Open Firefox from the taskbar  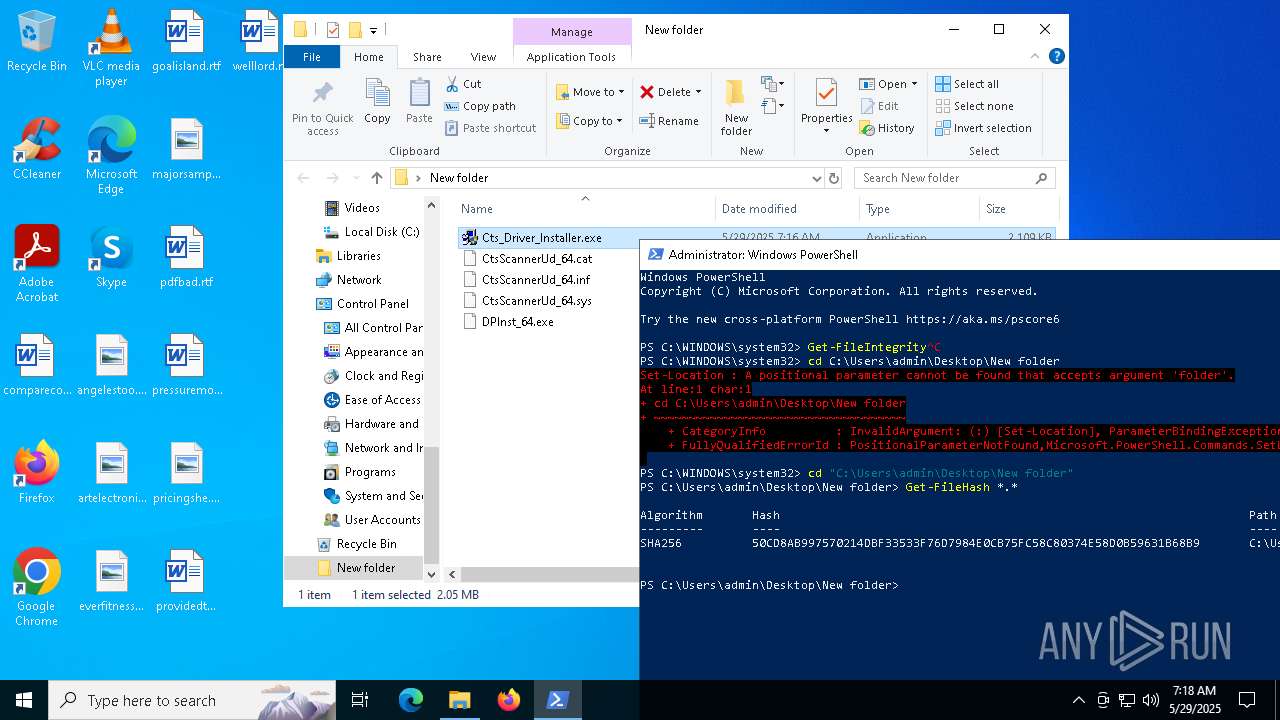509,700
